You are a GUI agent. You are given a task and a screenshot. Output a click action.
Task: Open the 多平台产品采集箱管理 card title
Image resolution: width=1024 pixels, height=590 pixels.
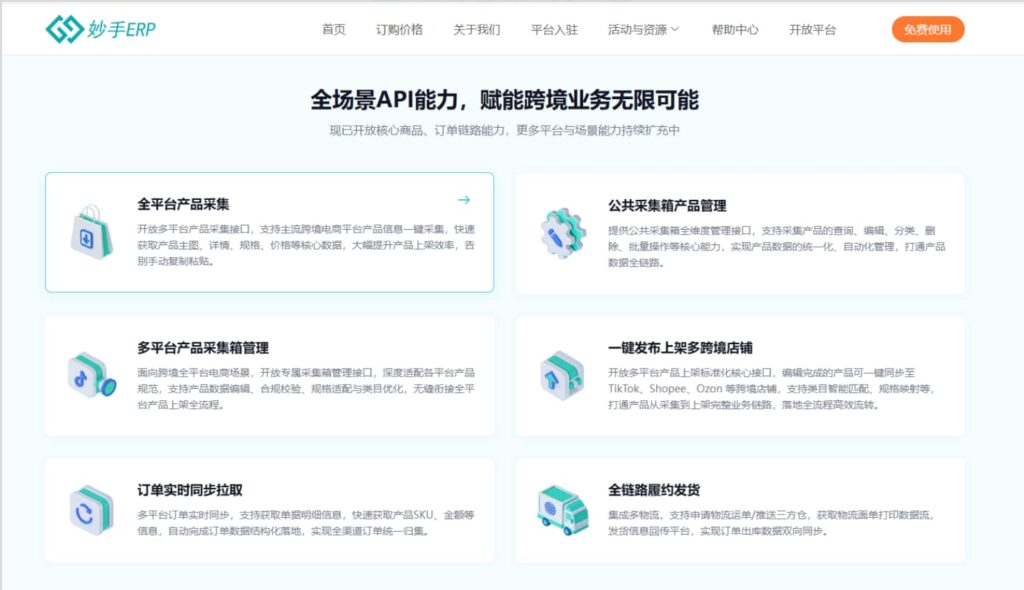pyautogui.click(x=202, y=348)
